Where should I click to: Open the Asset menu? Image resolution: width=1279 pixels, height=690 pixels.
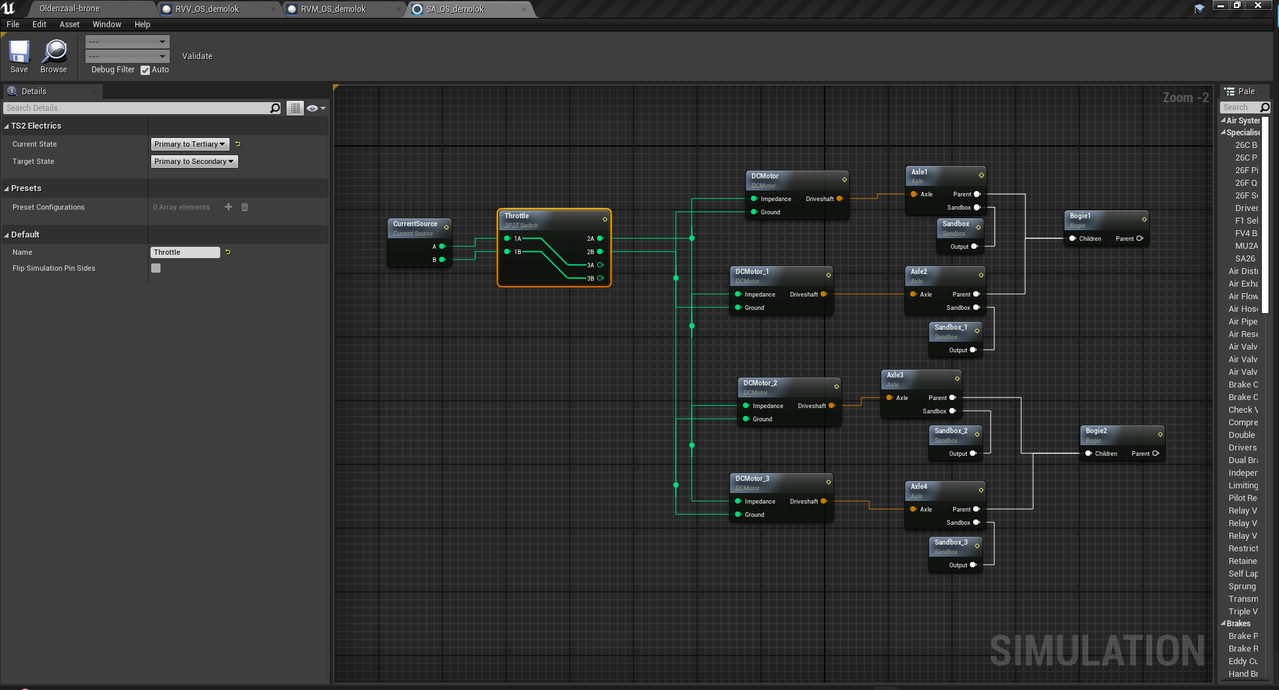pyautogui.click(x=69, y=24)
